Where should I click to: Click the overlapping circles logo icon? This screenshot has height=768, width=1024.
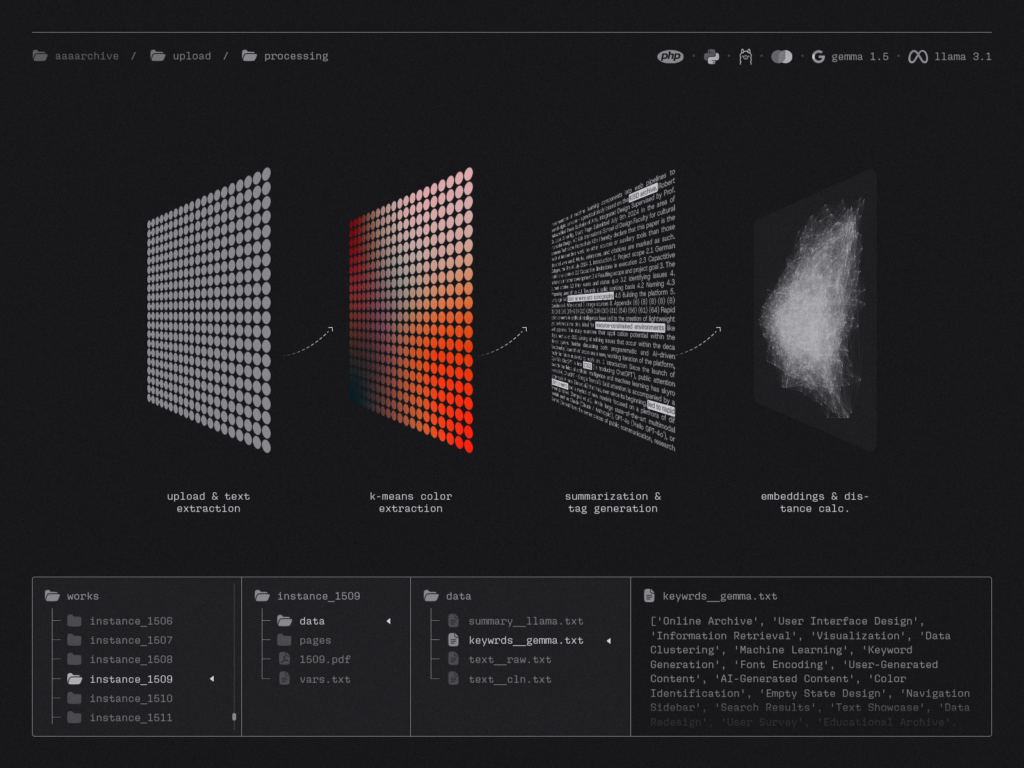click(x=781, y=57)
